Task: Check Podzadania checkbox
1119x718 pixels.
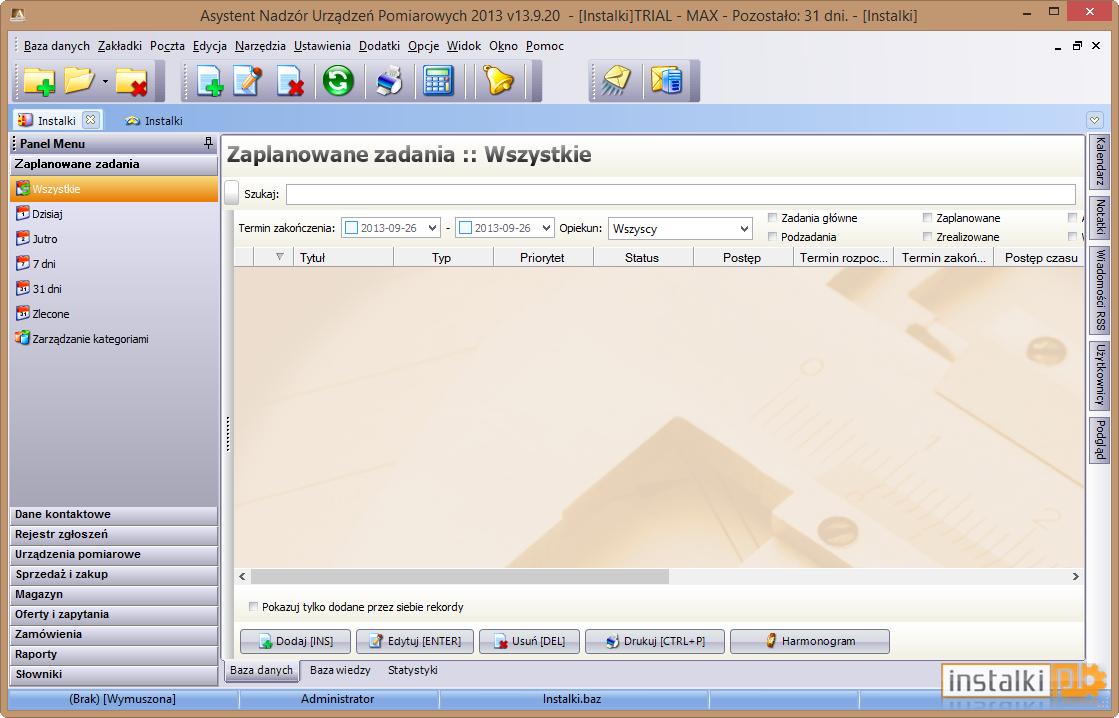Action: [772, 236]
